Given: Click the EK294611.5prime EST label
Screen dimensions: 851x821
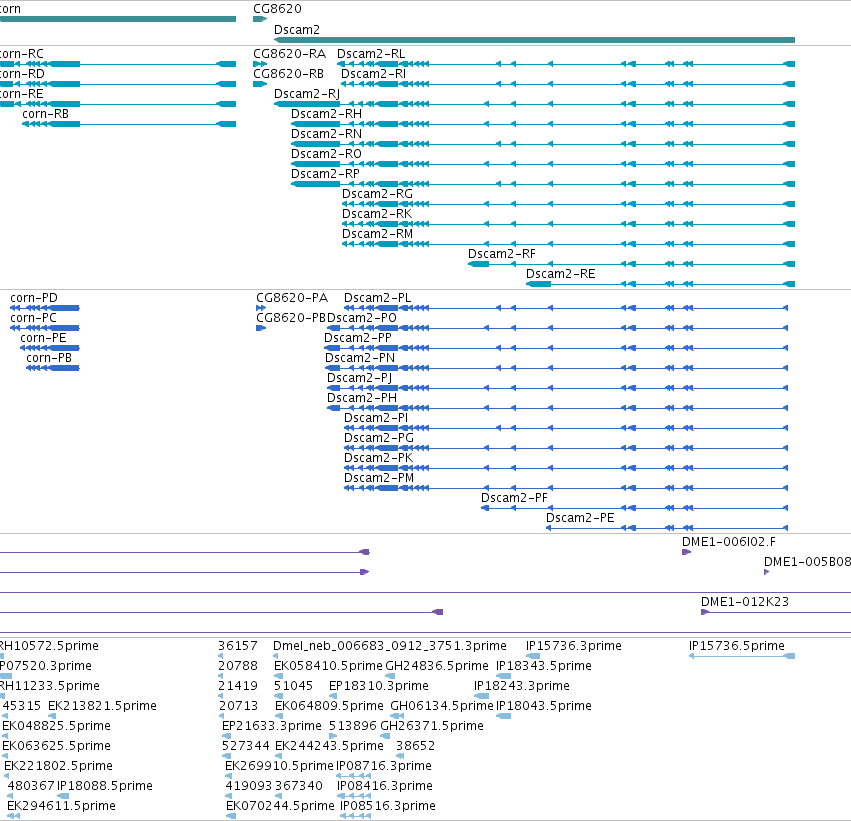Looking at the screenshot, I should (x=61, y=806).
